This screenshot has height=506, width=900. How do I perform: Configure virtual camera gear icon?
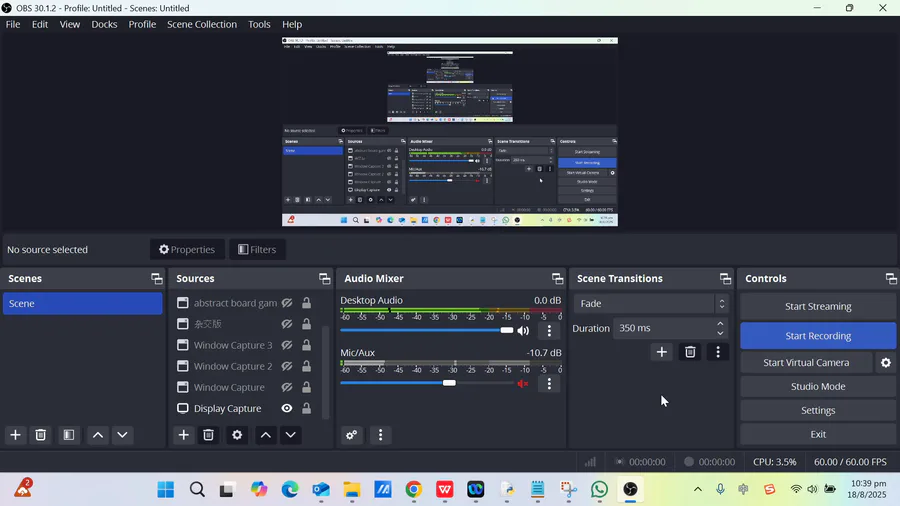(886, 363)
